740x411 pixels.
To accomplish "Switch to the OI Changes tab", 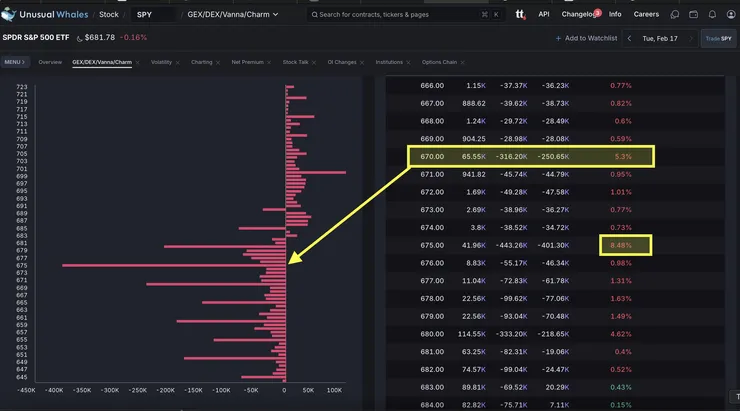I will pos(342,62).
